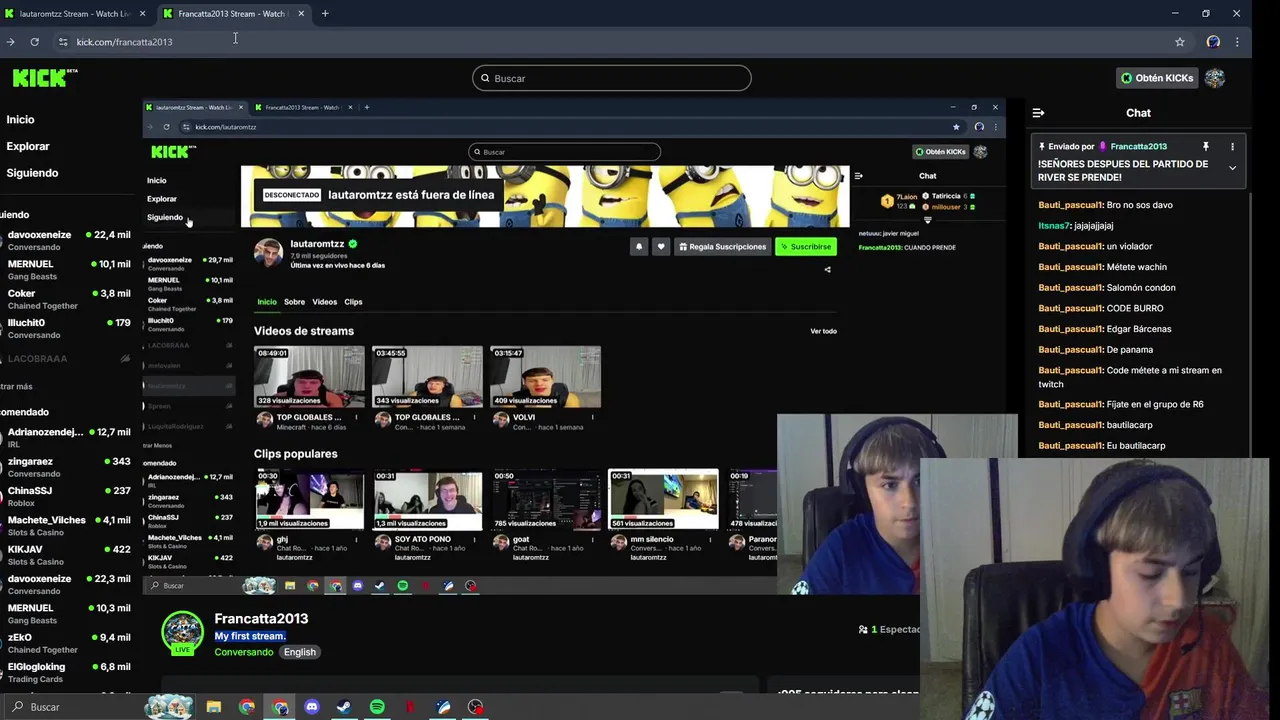Click the 08:49:01 video thumbnail in the stream
Screen dimensions: 1280x720
(x=309, y=376)
